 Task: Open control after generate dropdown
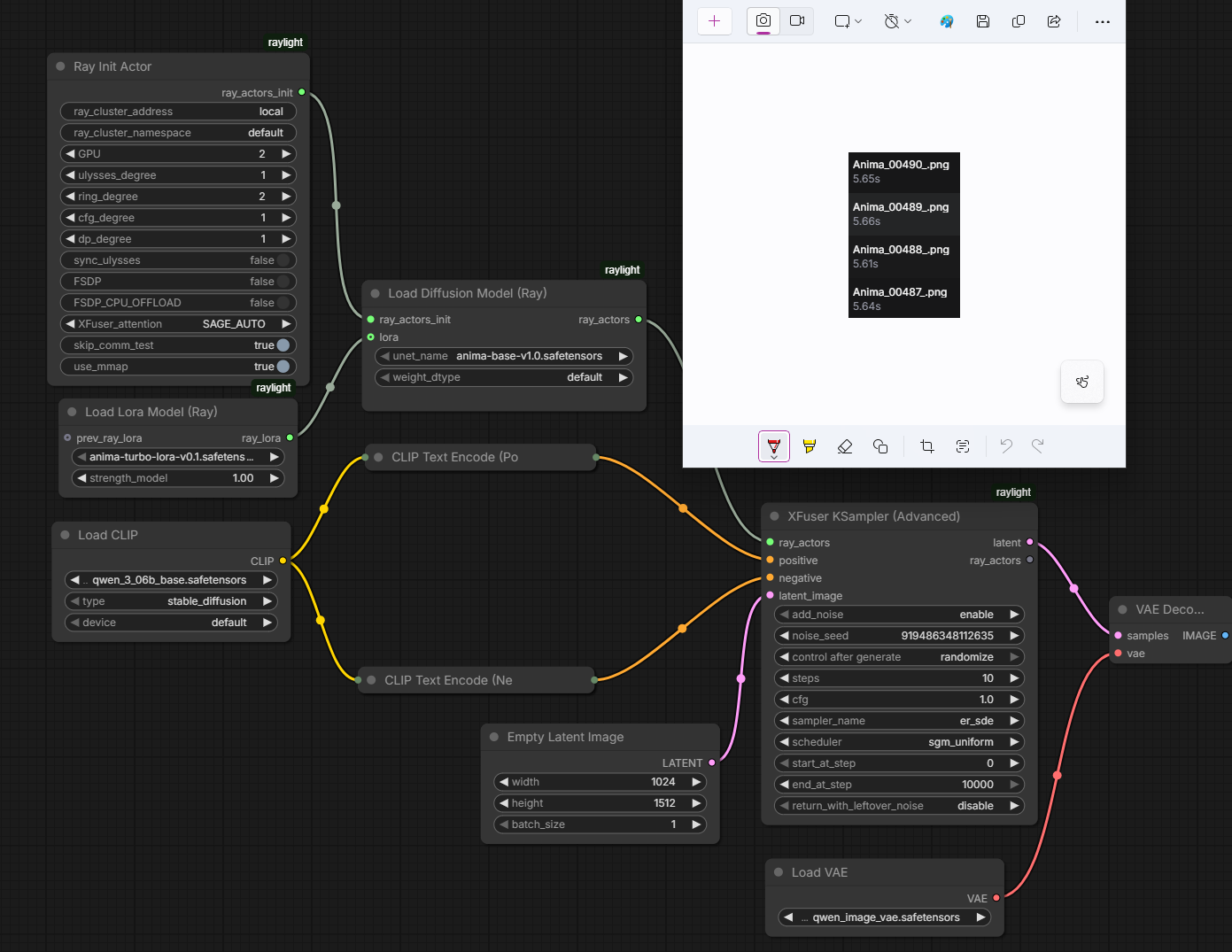[899, 657]
